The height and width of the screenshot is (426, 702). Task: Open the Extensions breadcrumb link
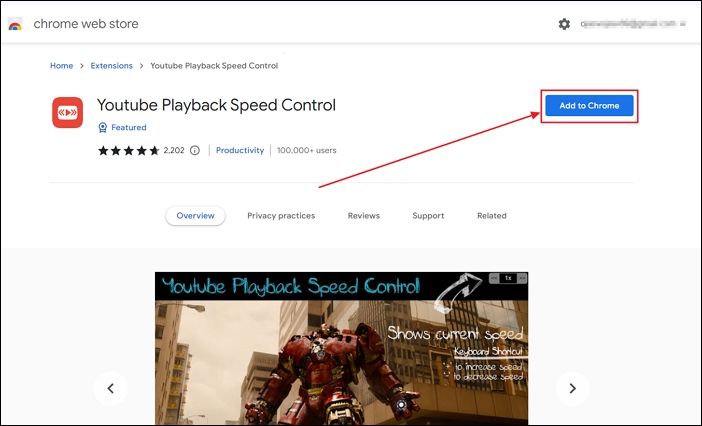coord(111,66)
